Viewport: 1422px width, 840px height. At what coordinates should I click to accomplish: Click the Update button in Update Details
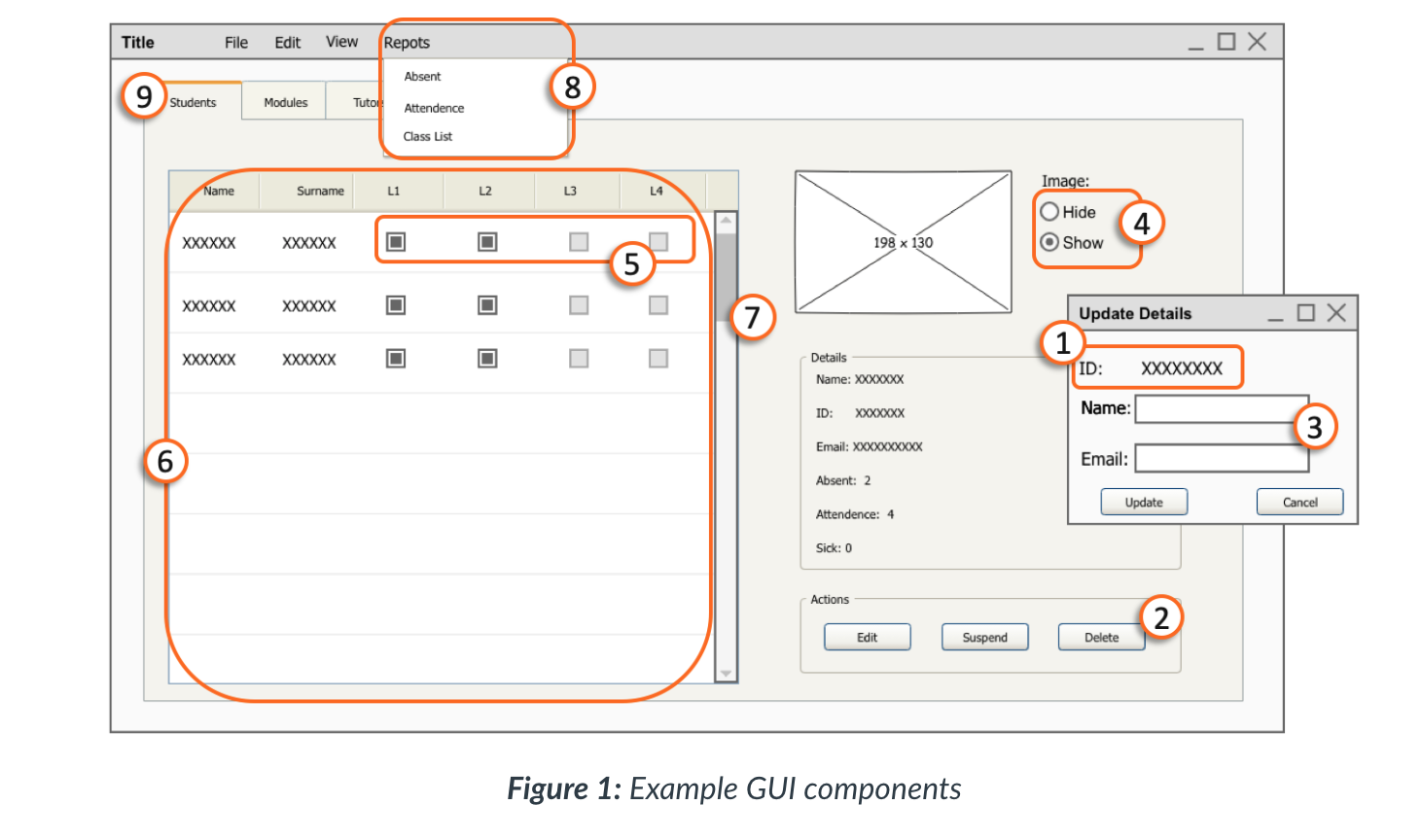click(x=1144, y=503)
